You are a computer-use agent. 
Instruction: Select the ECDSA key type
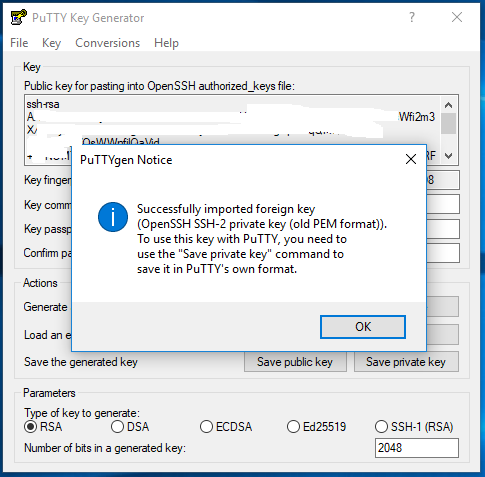[x=226, y=427]
